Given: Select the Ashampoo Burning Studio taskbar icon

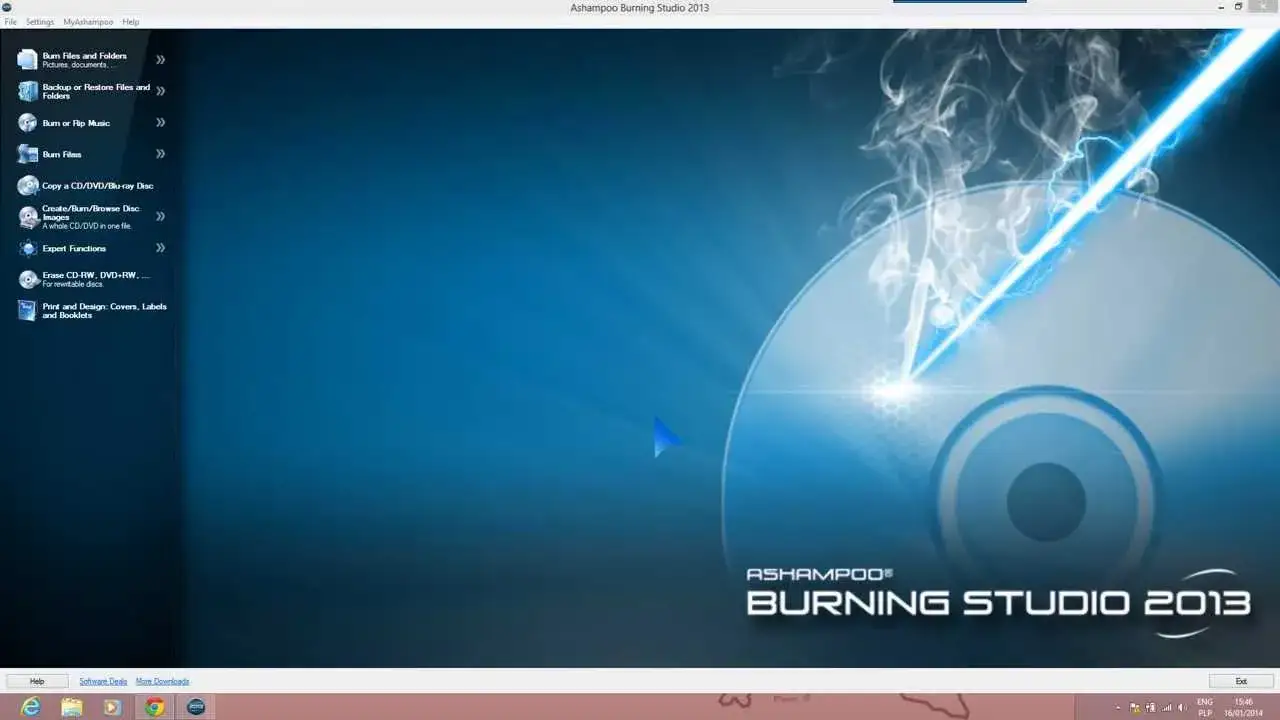Looking at the screenshot, I should [195, 707].
